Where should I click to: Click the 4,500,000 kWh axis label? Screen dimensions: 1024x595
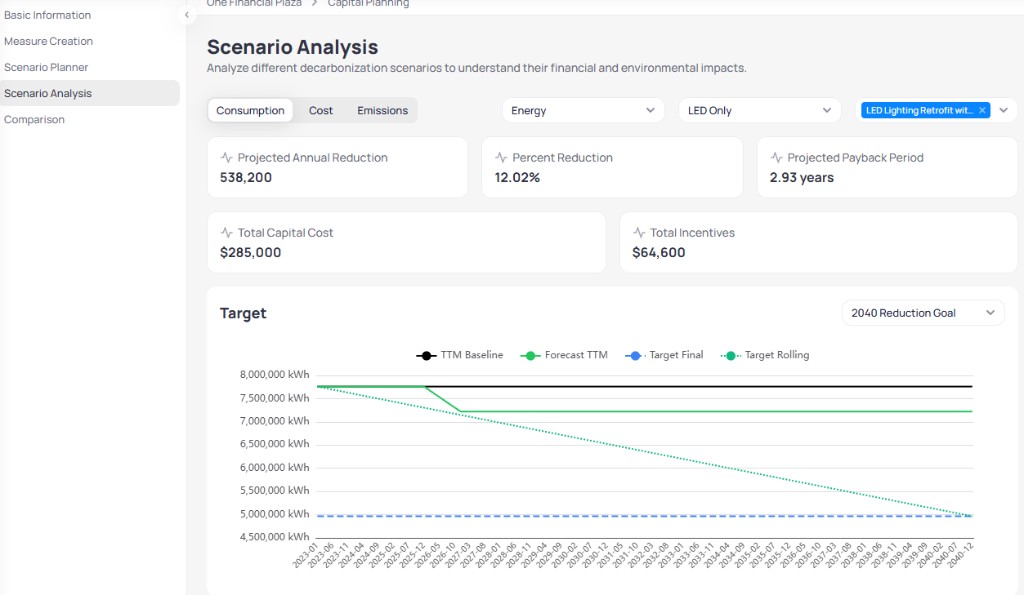tap(274, 537)
